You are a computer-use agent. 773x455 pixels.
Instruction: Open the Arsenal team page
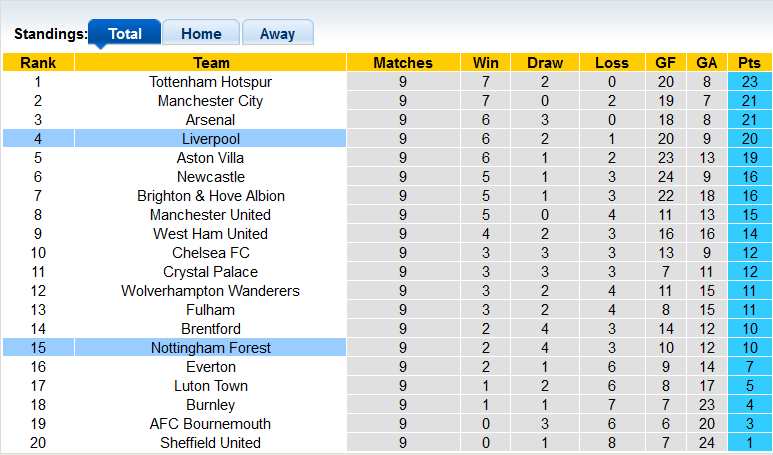click(x=210, y=120)
